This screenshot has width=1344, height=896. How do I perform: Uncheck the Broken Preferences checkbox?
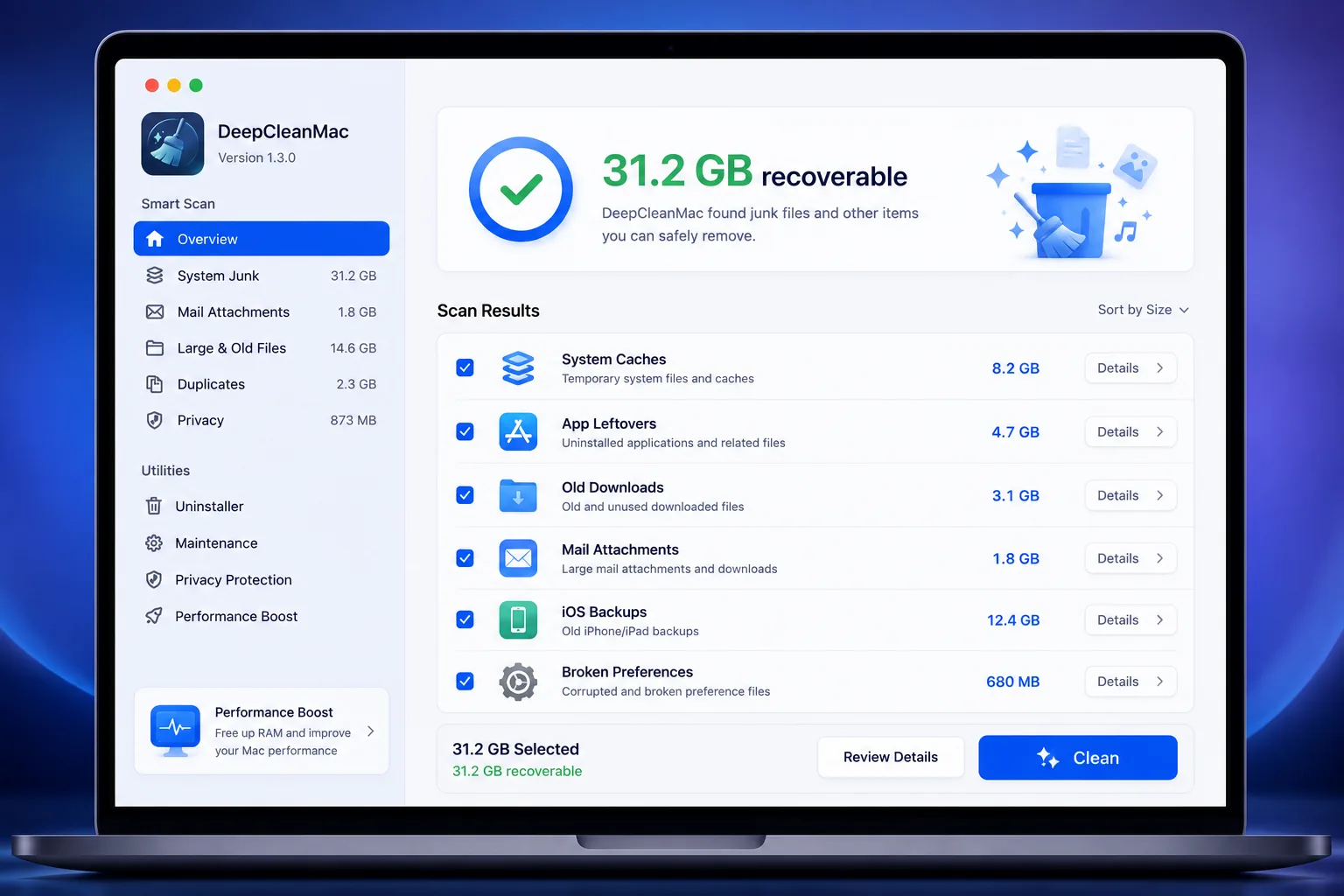coord(465,681)
